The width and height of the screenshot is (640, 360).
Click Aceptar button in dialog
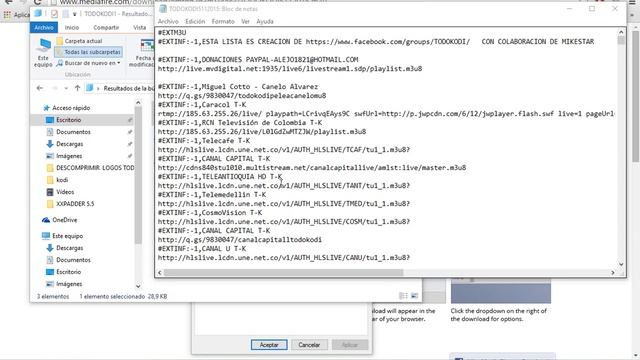[x=269, y=345]
